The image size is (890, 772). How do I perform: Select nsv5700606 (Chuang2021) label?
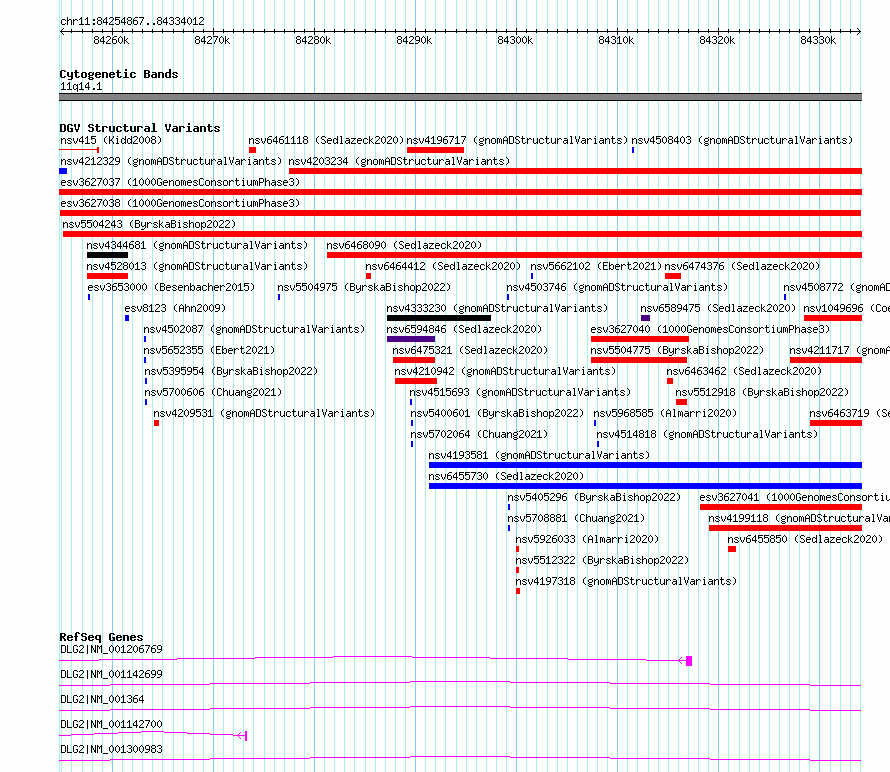(213, 392)
